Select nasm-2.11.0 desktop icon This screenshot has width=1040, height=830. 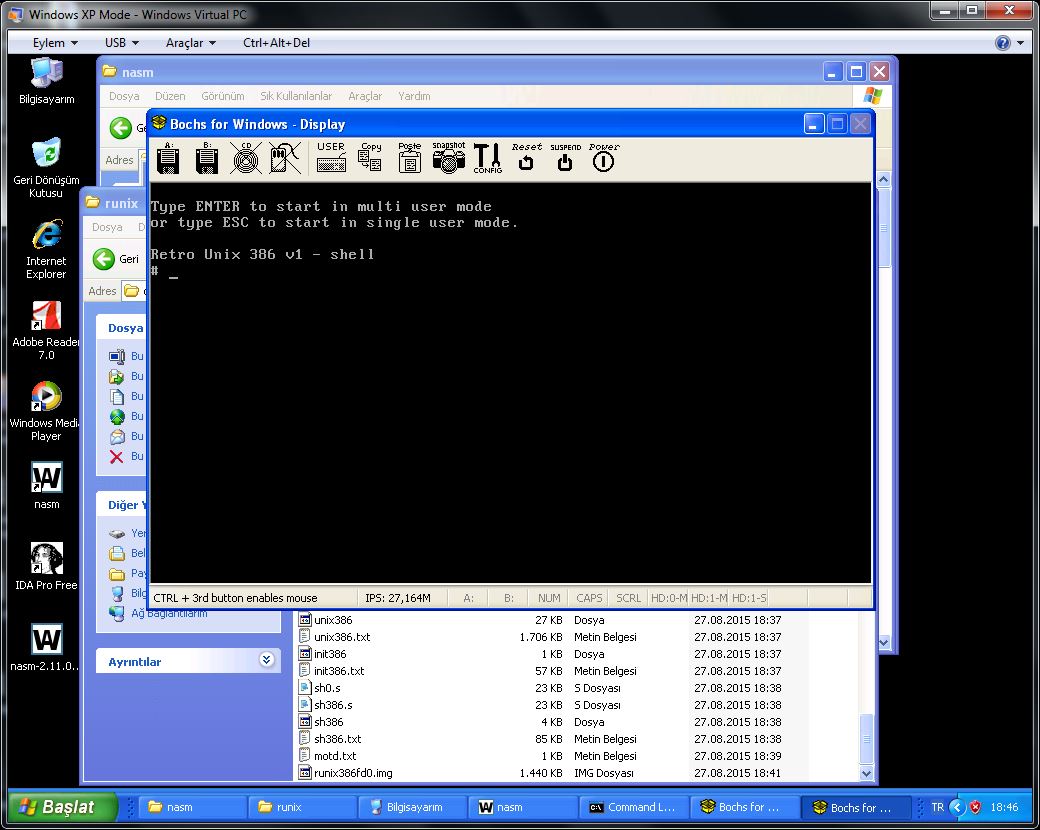[x=46, y=648]
